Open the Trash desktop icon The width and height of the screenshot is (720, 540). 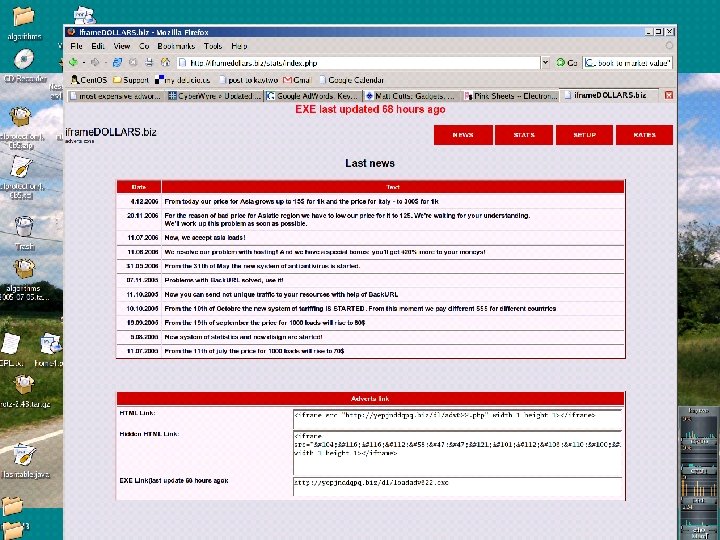24,233
